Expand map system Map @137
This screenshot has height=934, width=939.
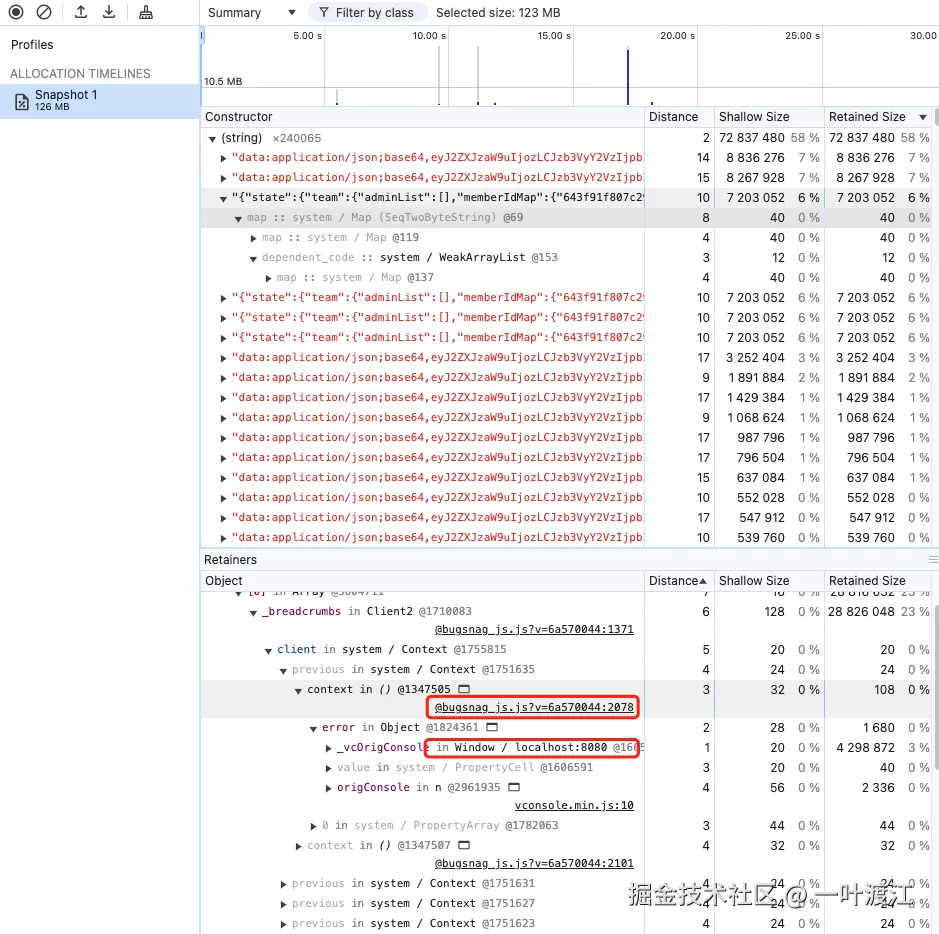268,278
